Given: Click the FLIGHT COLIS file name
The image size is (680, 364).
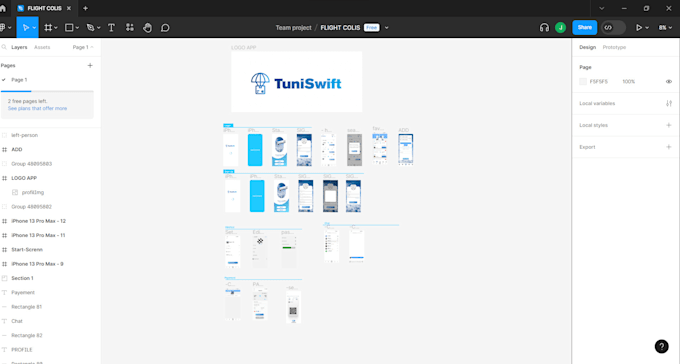Looking at the screenshot, I should 340,28.
